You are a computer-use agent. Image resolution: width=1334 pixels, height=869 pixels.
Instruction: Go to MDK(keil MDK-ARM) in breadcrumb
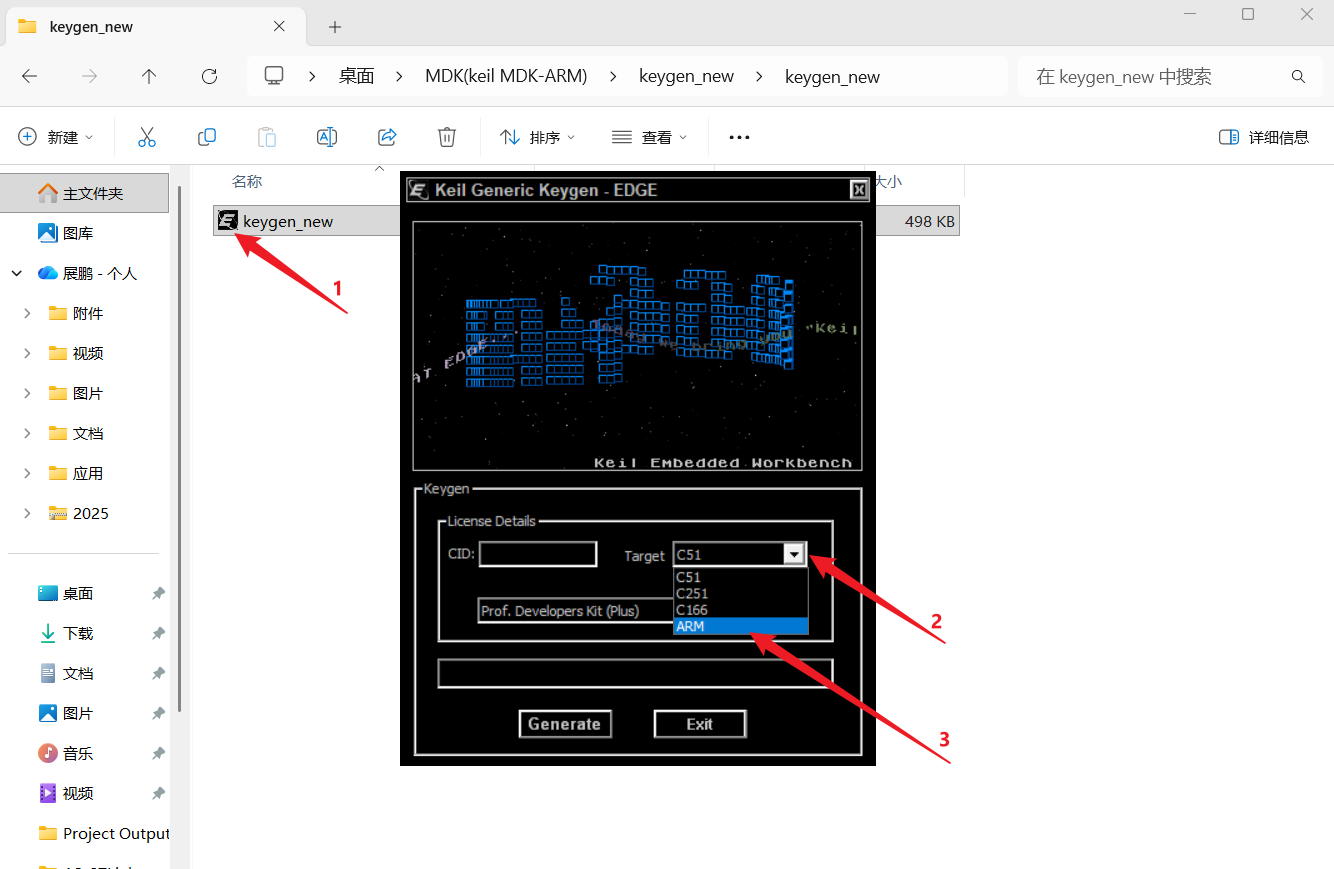coord(506,76)
